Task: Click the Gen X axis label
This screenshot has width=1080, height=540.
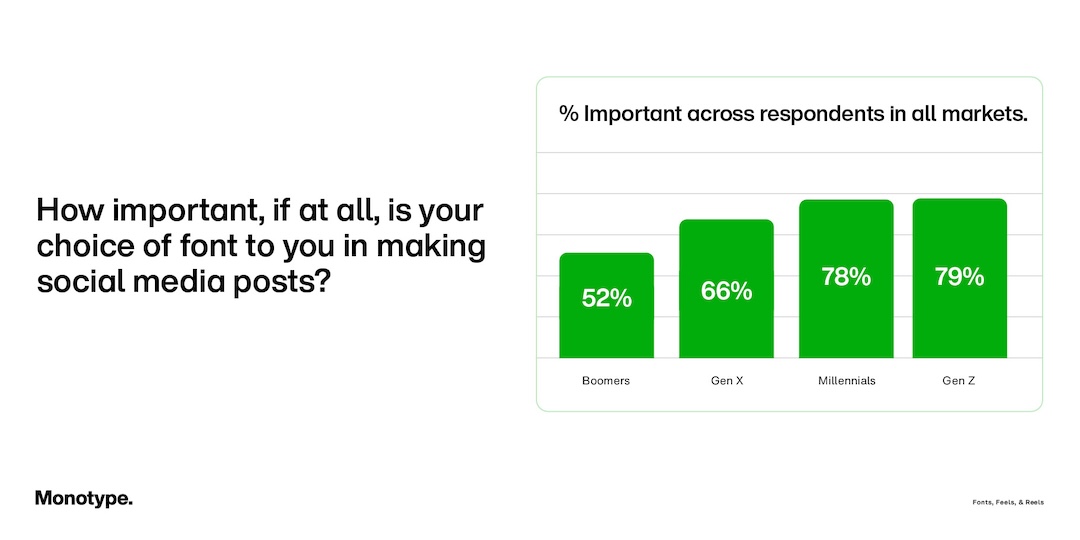Action: (726, 381)
